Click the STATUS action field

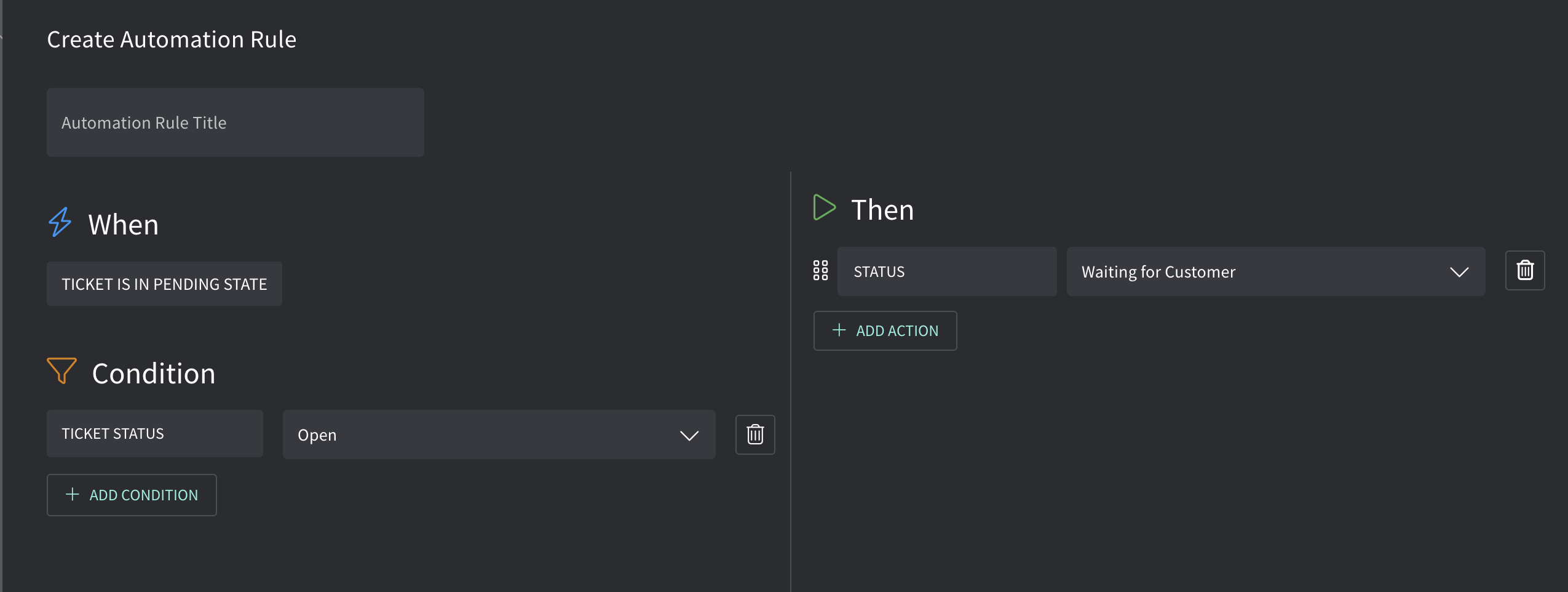click(947, 271)
